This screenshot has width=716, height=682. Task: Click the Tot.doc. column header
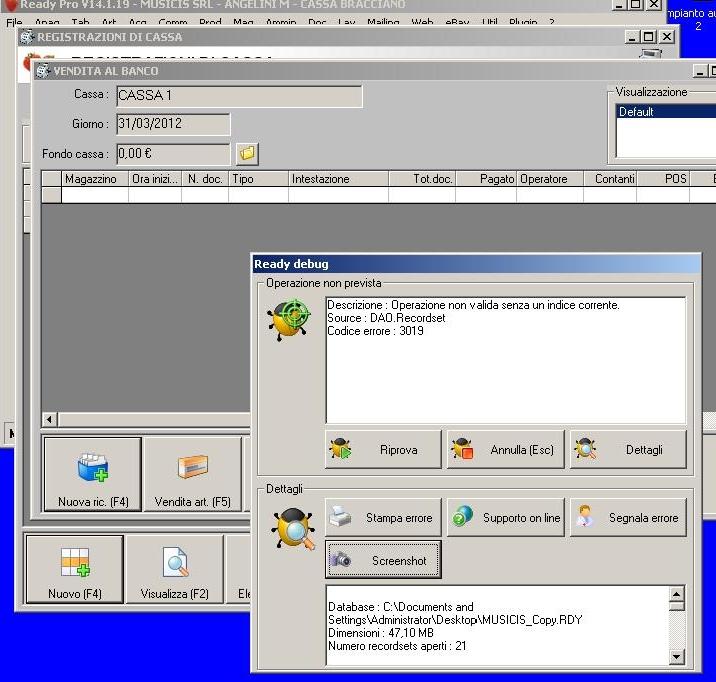pyautogui.click(x=422, y=178)
